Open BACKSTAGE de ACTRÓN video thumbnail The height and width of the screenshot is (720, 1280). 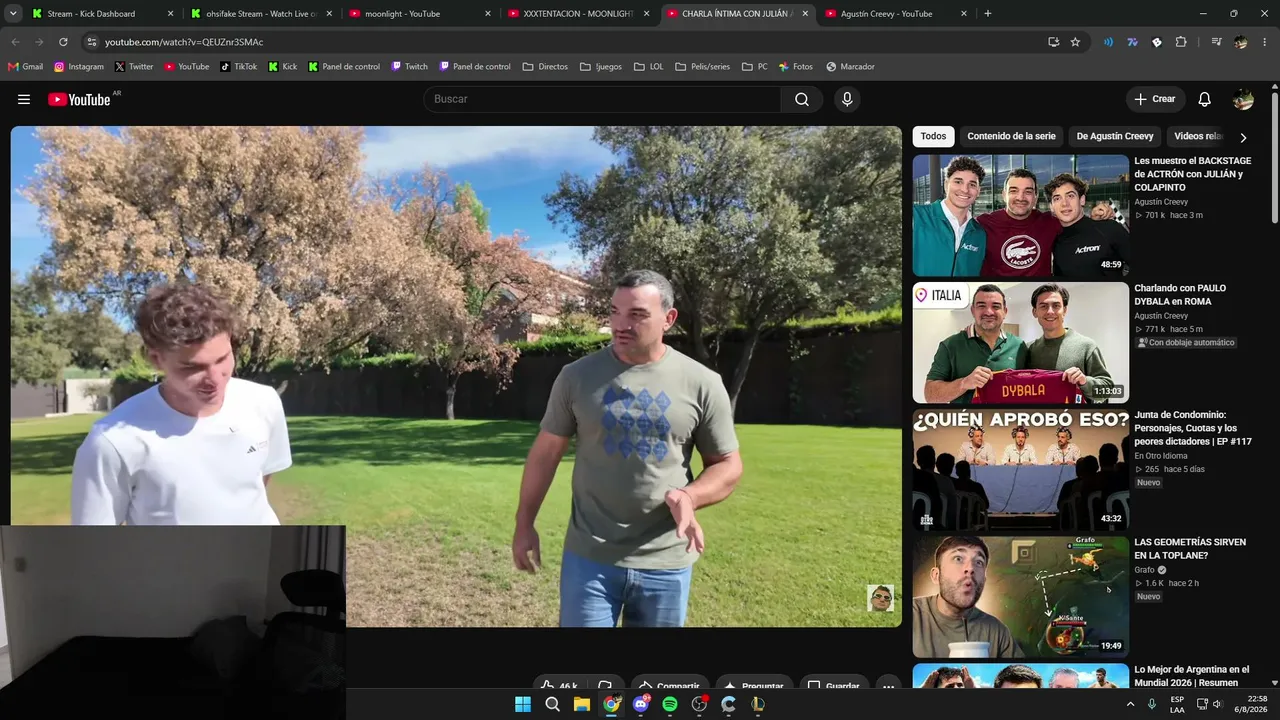tap(1020, 215)
